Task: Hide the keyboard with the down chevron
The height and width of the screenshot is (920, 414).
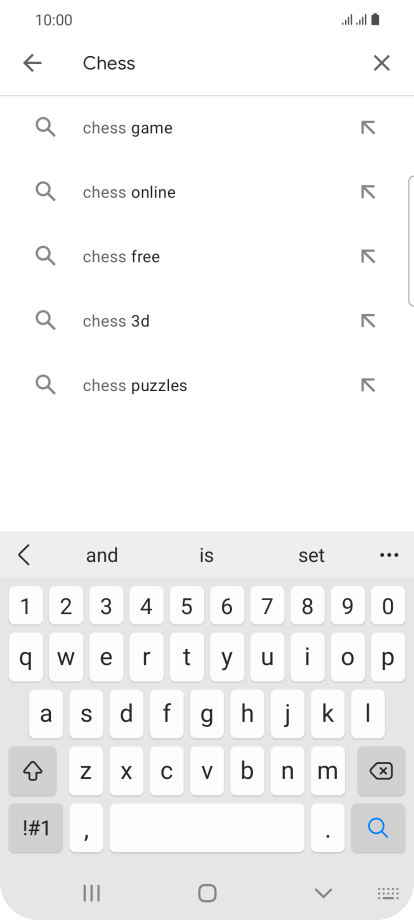Action: [x=323, y=893]
